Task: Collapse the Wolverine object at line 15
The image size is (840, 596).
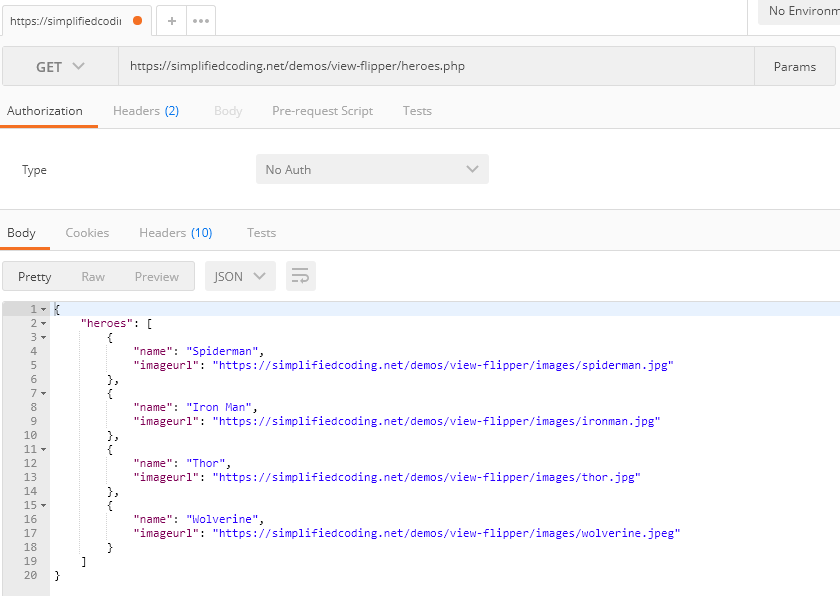Action: (43, 506)
